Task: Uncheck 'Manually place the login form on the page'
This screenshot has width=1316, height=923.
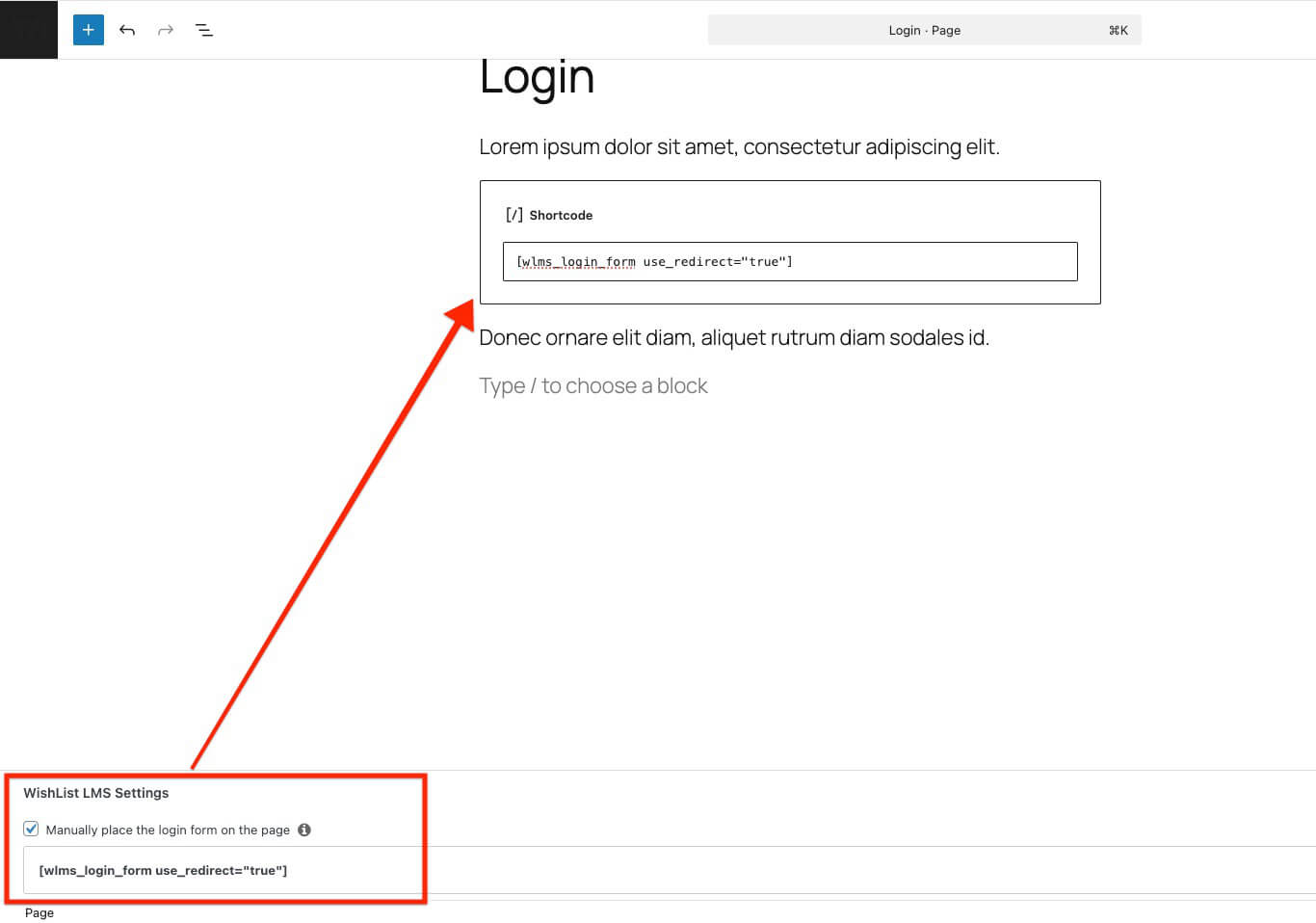Action: pyautogui.click(x=31, y=829)
